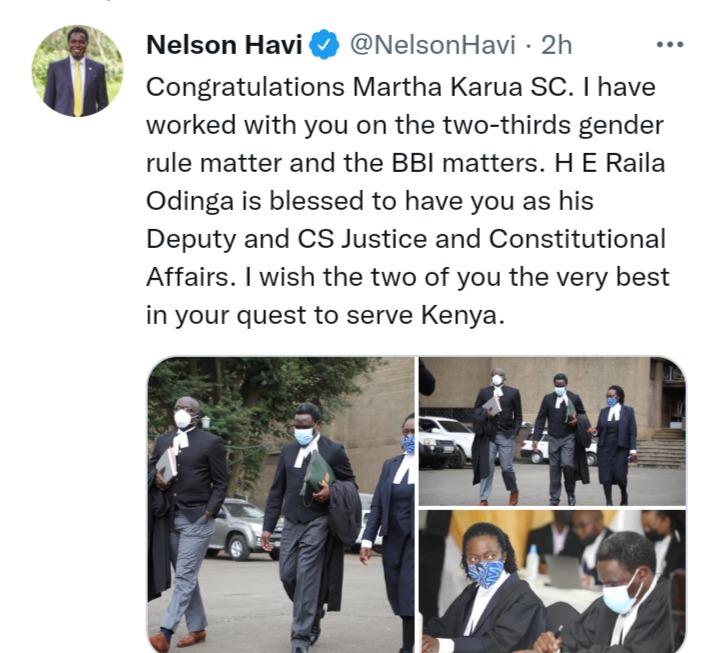The image size is (719, 653).
Task: Click the Martha Karua SC text
Action: [463, 87]
